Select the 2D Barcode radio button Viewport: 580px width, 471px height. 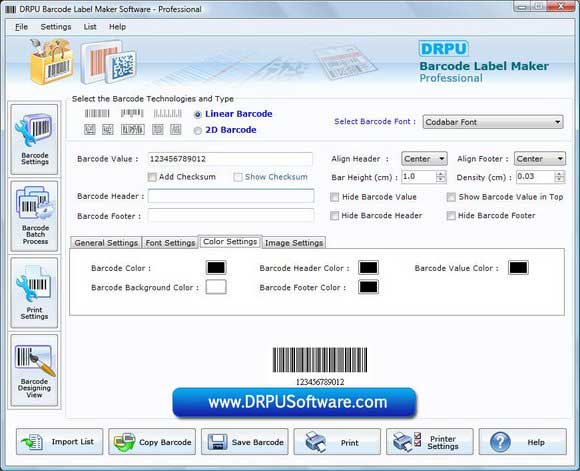click(x=198, y=131)
